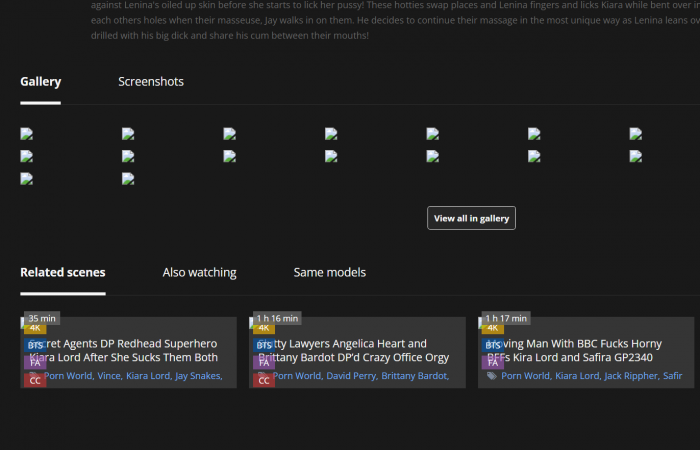Click the View all in gallery button
700x450 pixels.
point(471,218)
